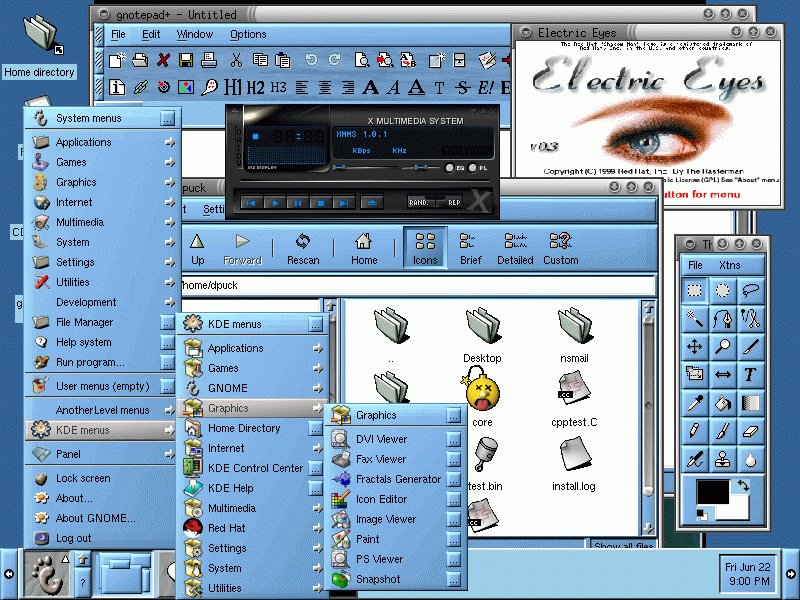This screenshot has height=600, width=800.
Task: Click the new document icon in gnotepad+
Action: [x=117, y=60]
